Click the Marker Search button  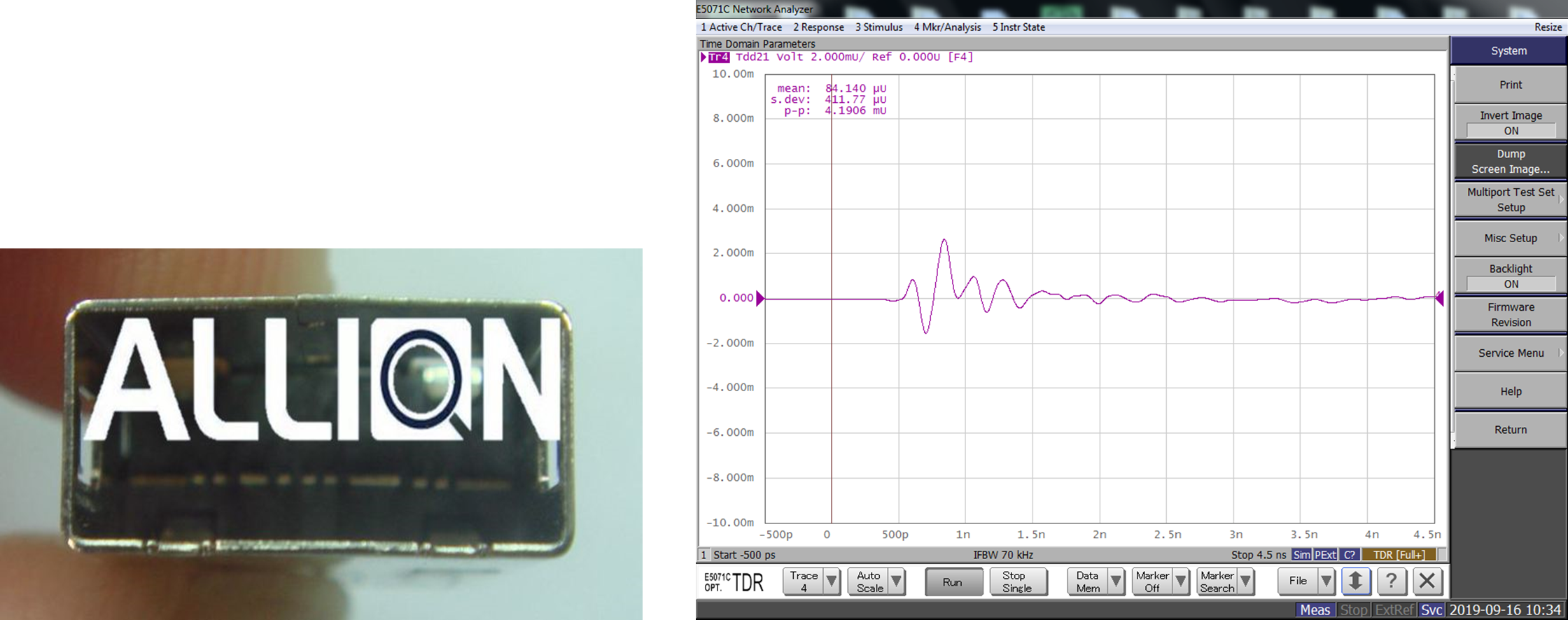[x=1217, y=582]
